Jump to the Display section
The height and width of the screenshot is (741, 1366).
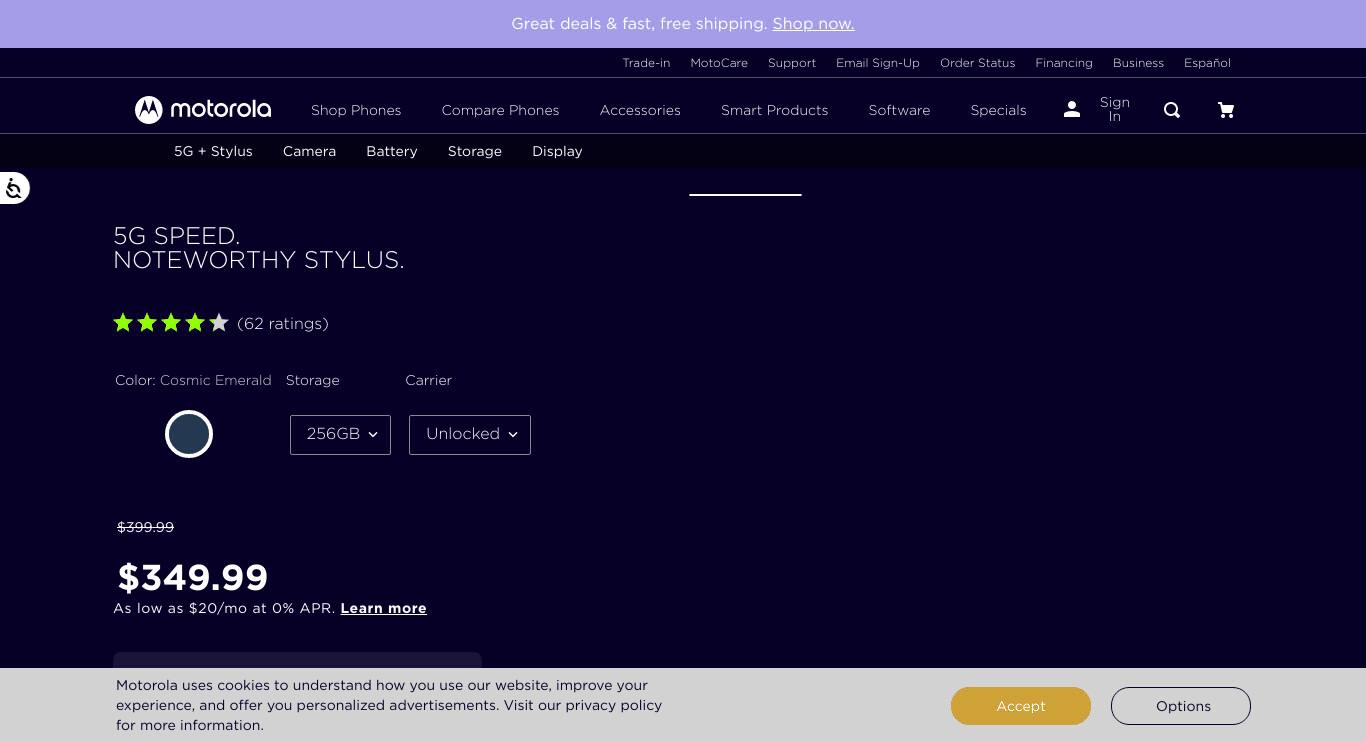pyautogui.click(x=557, y=151)
